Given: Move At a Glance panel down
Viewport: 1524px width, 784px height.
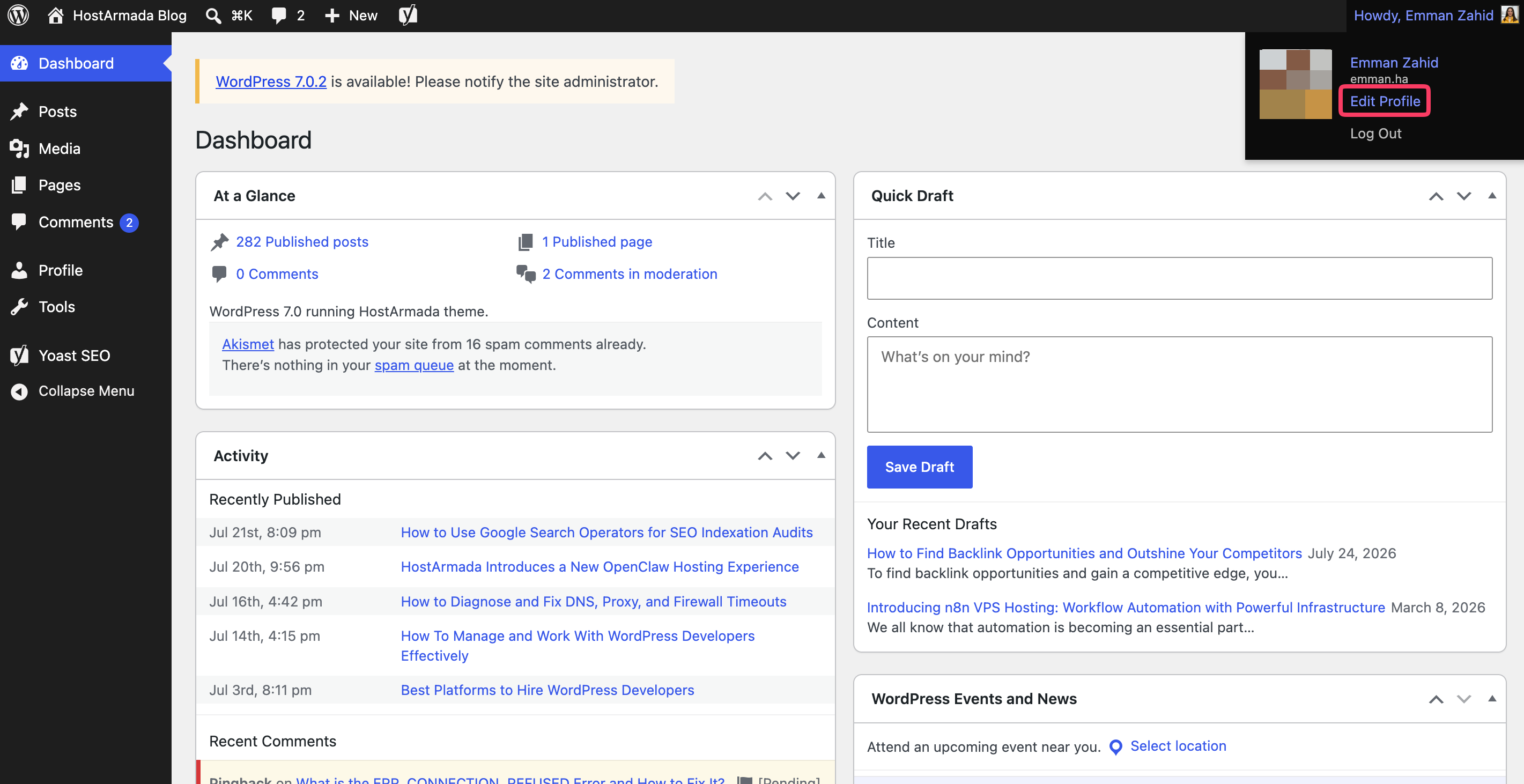Looking at the screenshot, I should [x=793, y=196].
